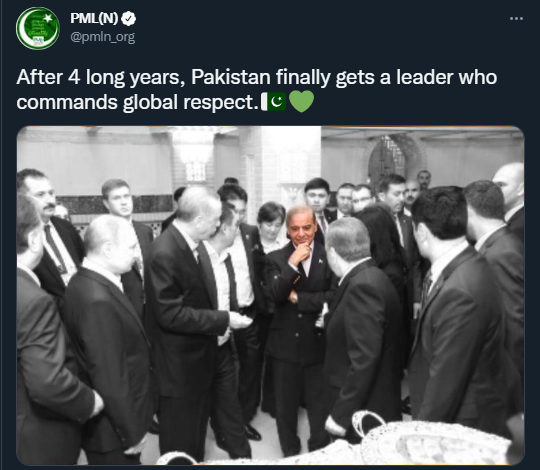Open the attached black-and-white group photo
540x470 pixels.
(270, 295)
